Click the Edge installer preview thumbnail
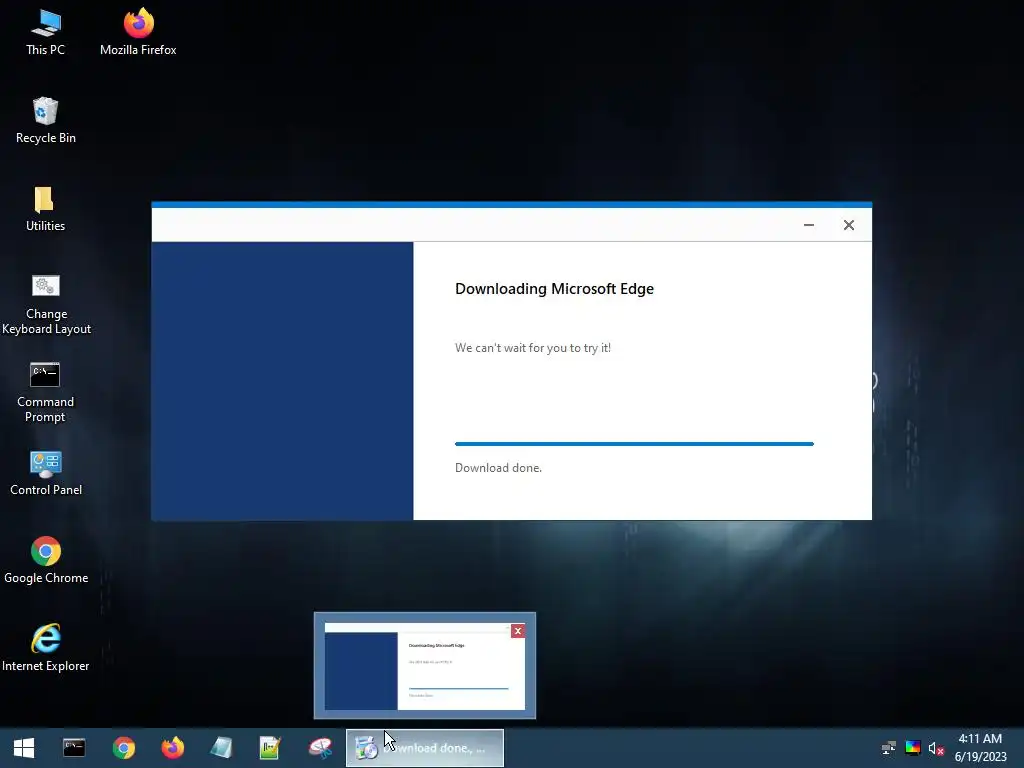 tap(424, 666)
